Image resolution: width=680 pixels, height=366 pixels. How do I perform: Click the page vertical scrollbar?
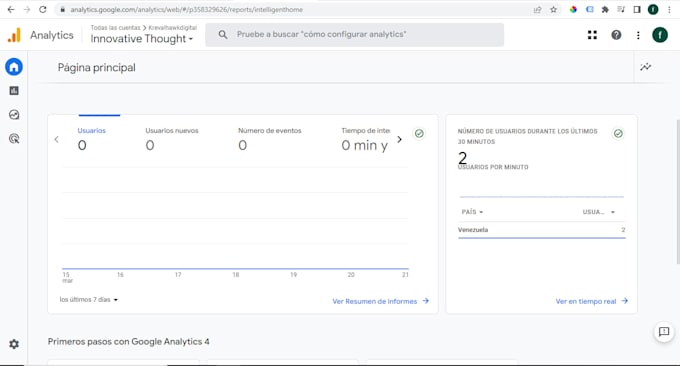pos(678,191)
